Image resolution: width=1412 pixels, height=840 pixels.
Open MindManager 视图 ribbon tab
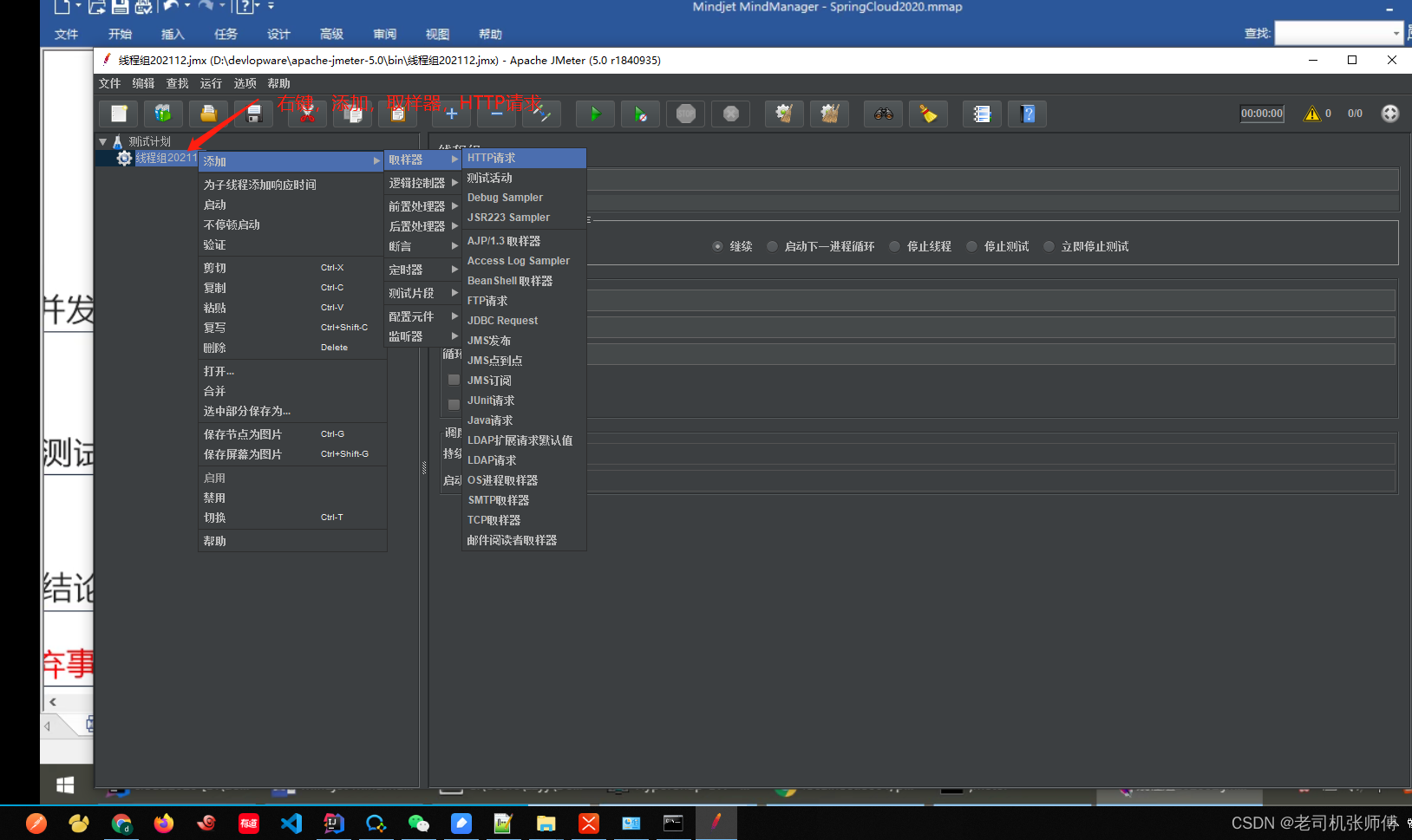point(437,34)
